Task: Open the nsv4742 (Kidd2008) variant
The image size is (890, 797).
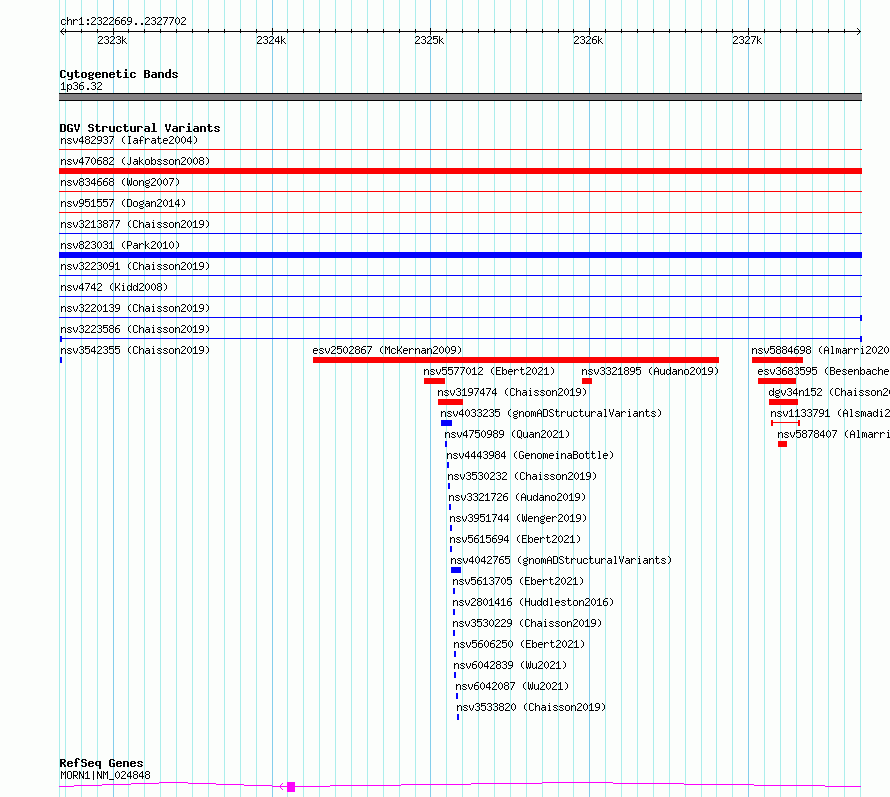Action: coord(114,287)
